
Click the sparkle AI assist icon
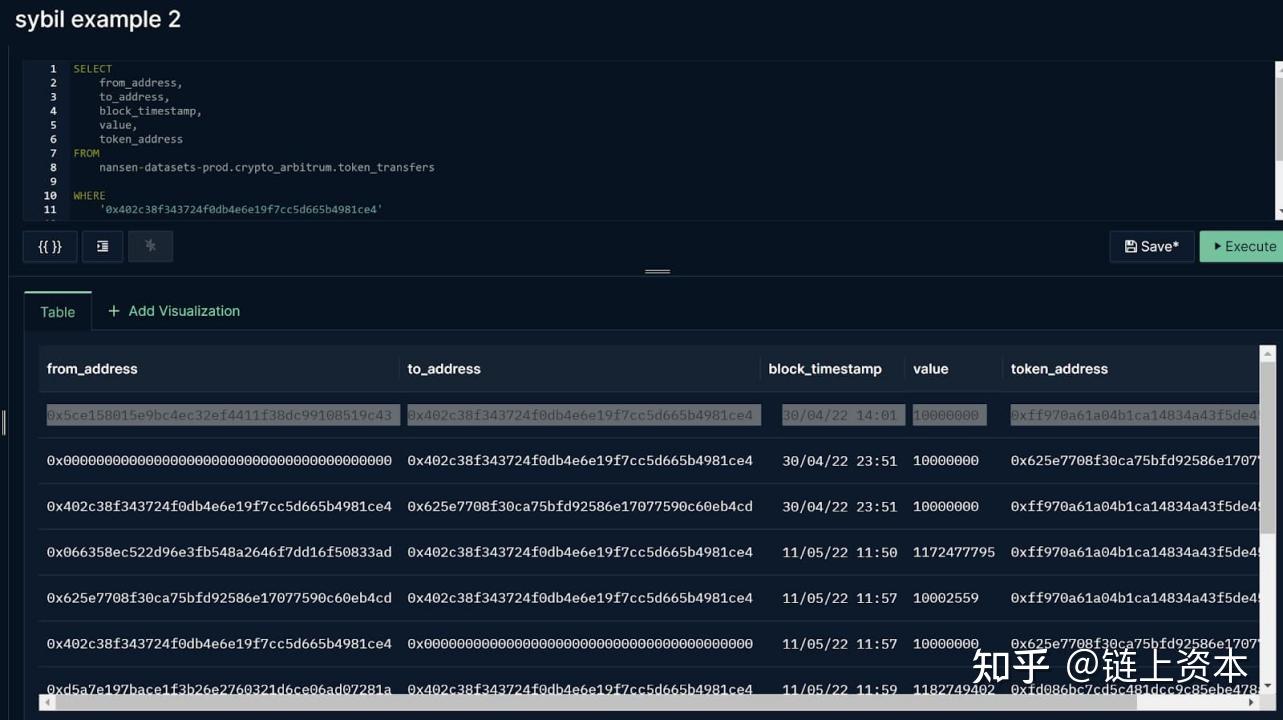point(151,246)
